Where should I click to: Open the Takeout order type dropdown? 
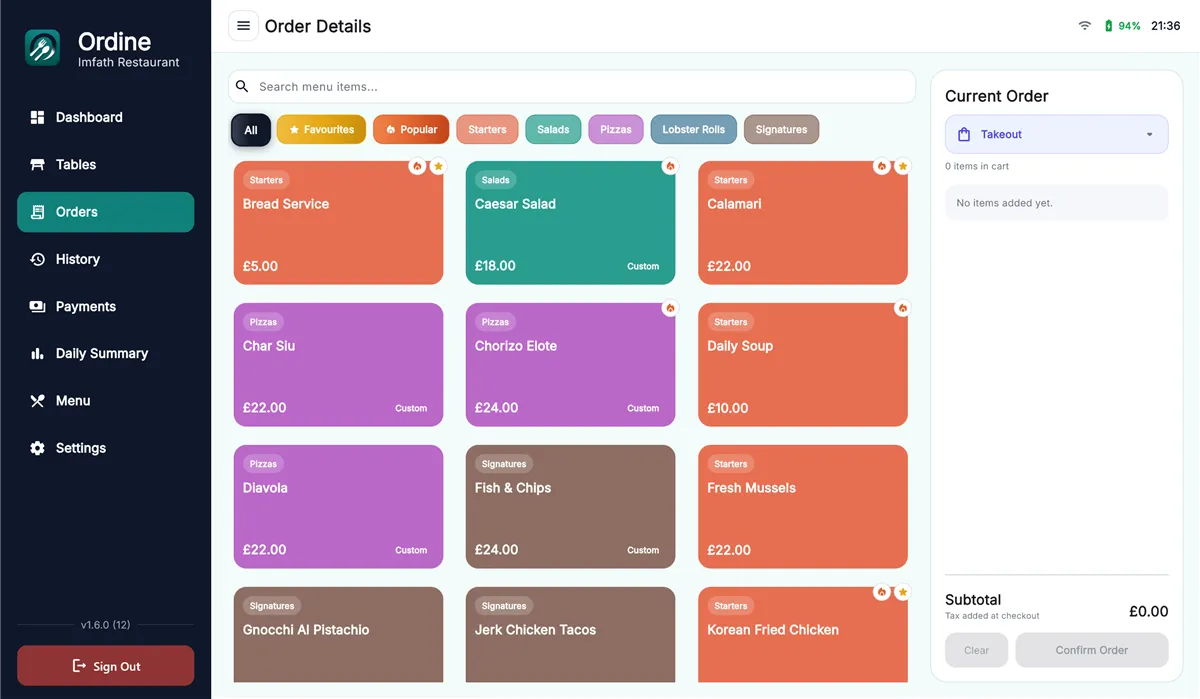coord(1056,134)
